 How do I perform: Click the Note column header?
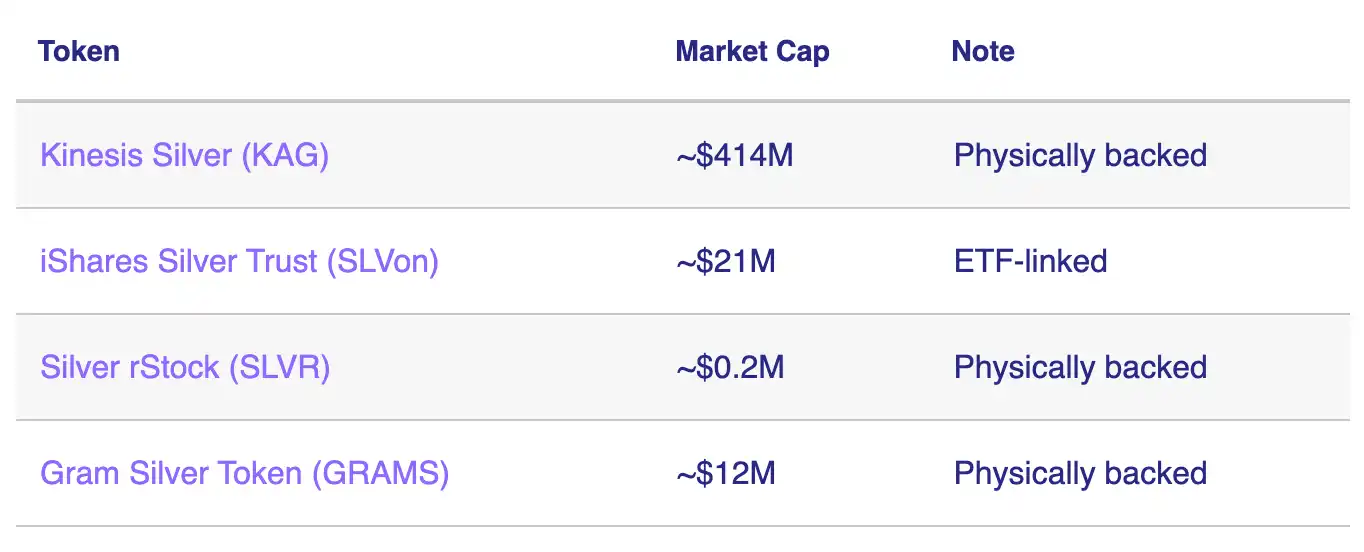(x=983, y=52)
